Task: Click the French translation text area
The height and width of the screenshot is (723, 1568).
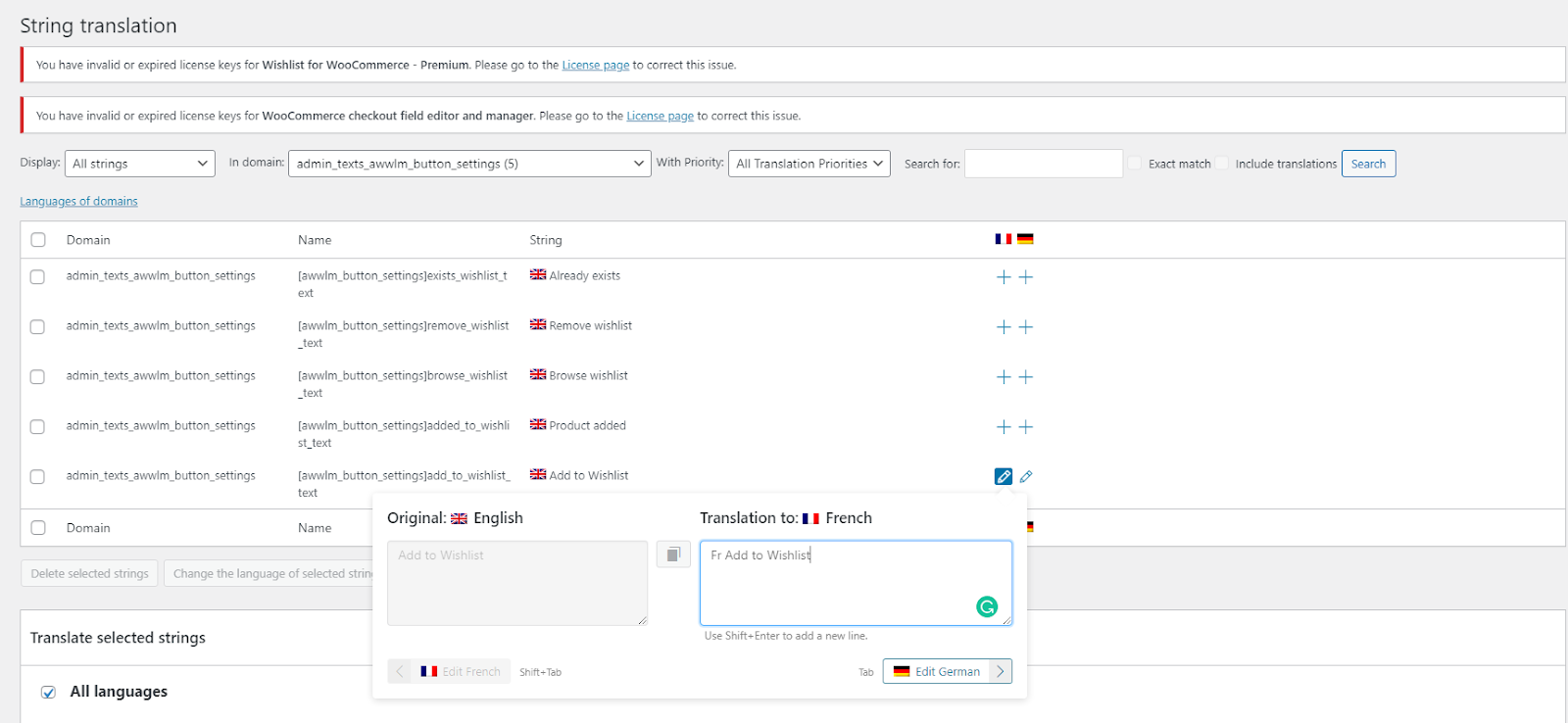Action: (856, 583)
